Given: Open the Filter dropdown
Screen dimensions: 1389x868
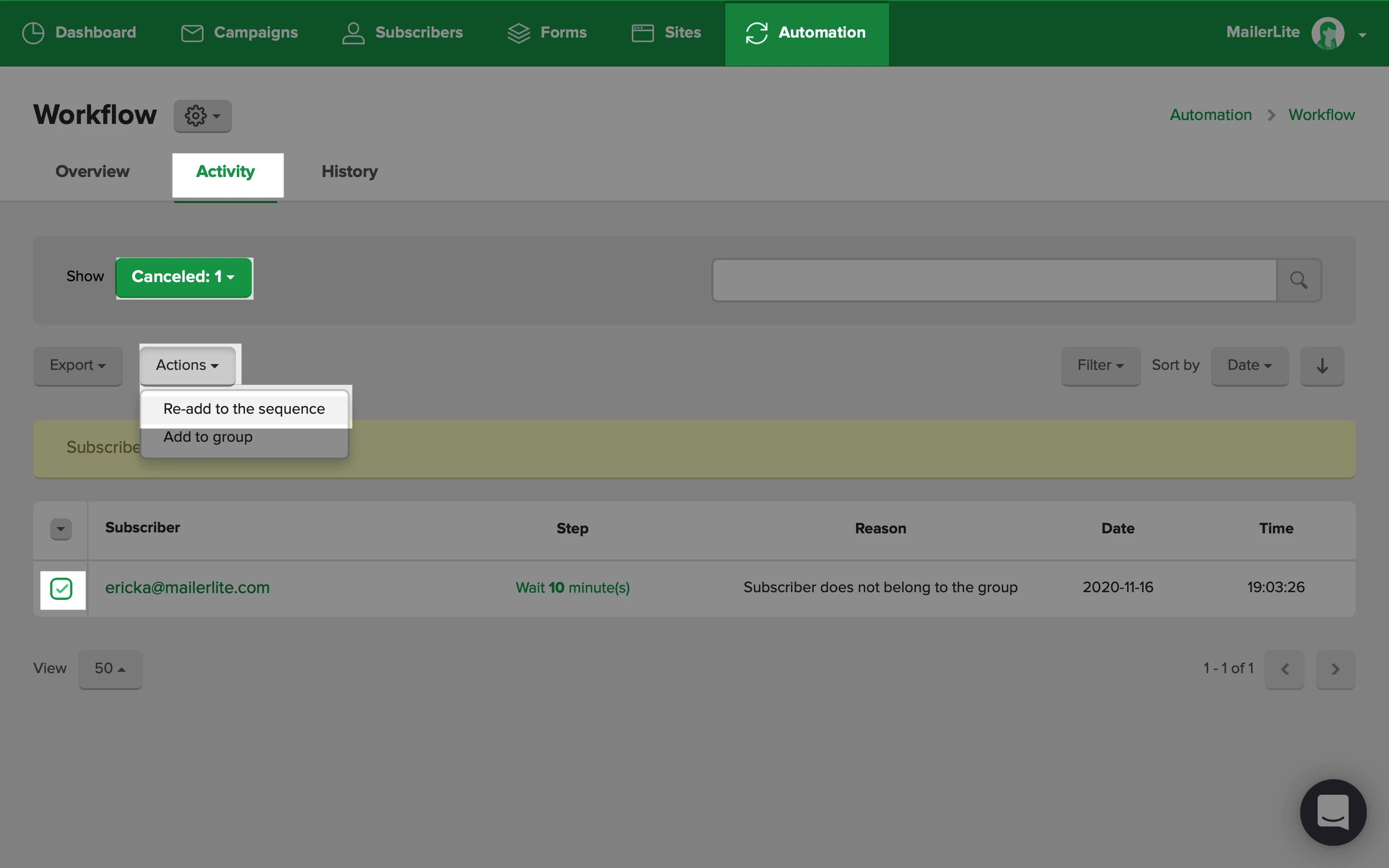Looking at the screenshot, I should pos(1100,366).
